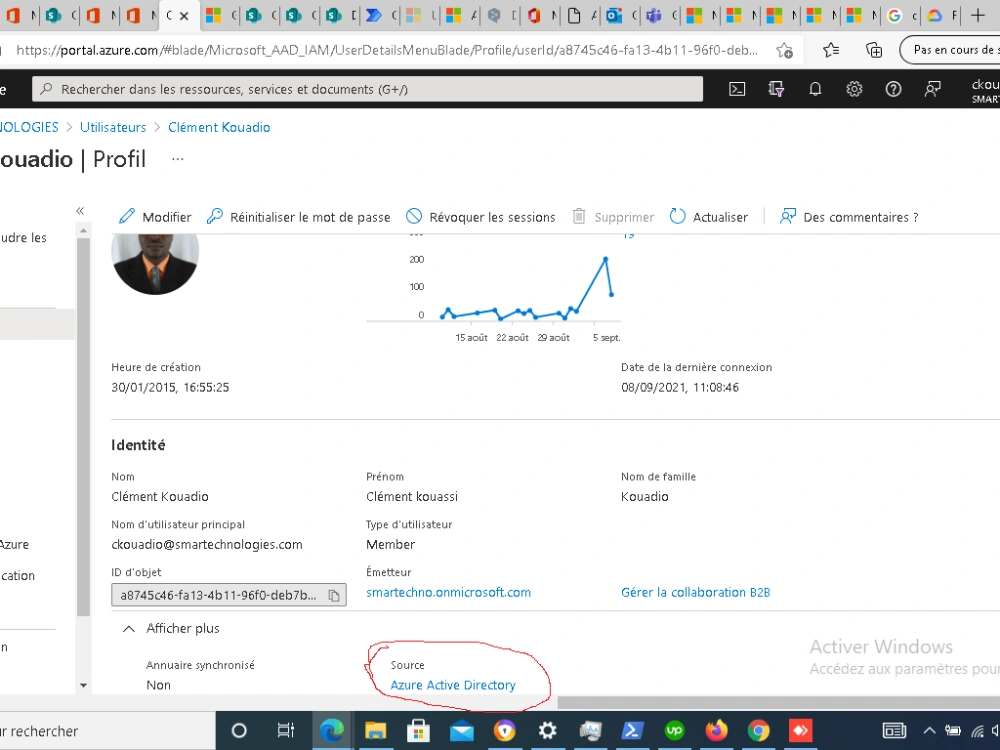The width and height of the screenshot is (1000, 750).
Task: Open Google Chrome from the taskbar
Action: click(x=758, y=730)
